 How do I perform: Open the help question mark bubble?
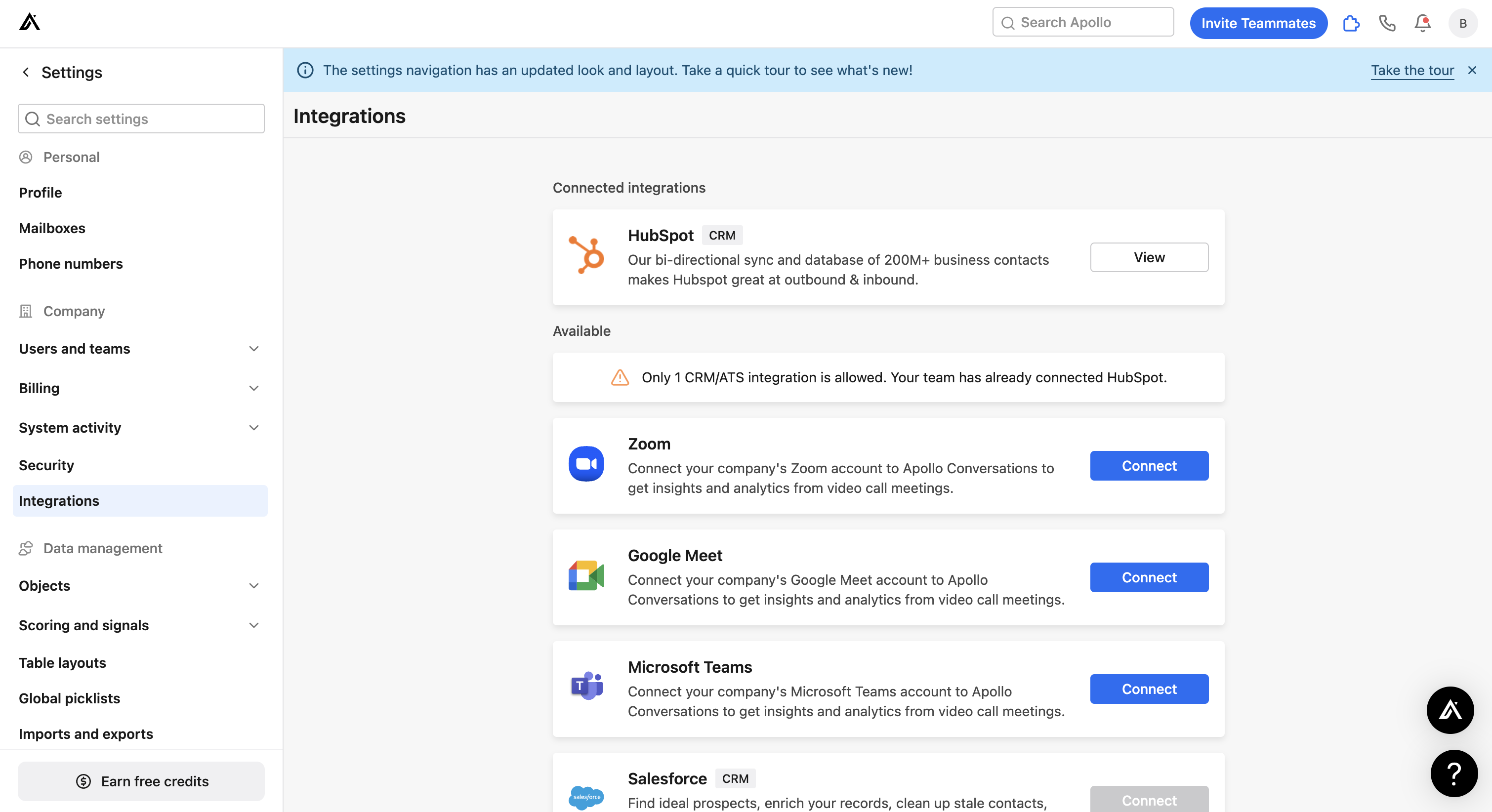(x=1454, y=773)
